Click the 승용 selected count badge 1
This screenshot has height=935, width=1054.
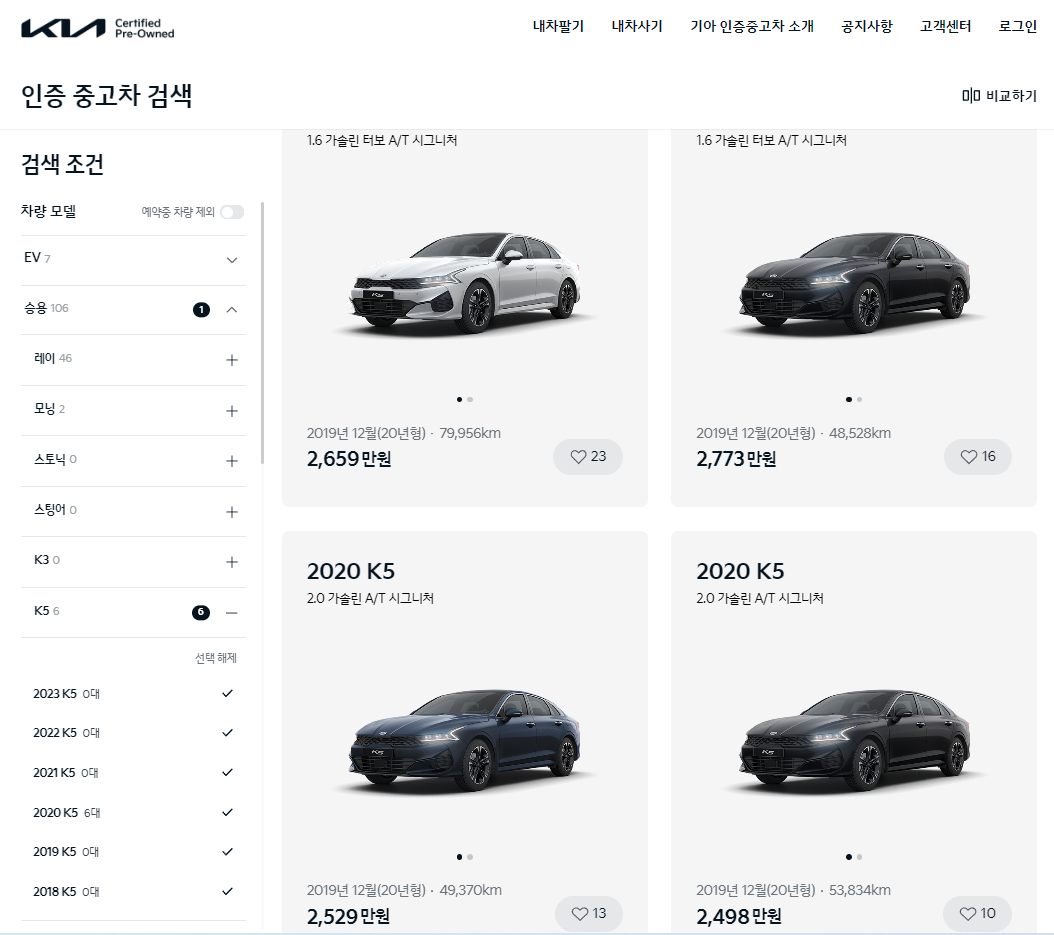coord(201,310)
